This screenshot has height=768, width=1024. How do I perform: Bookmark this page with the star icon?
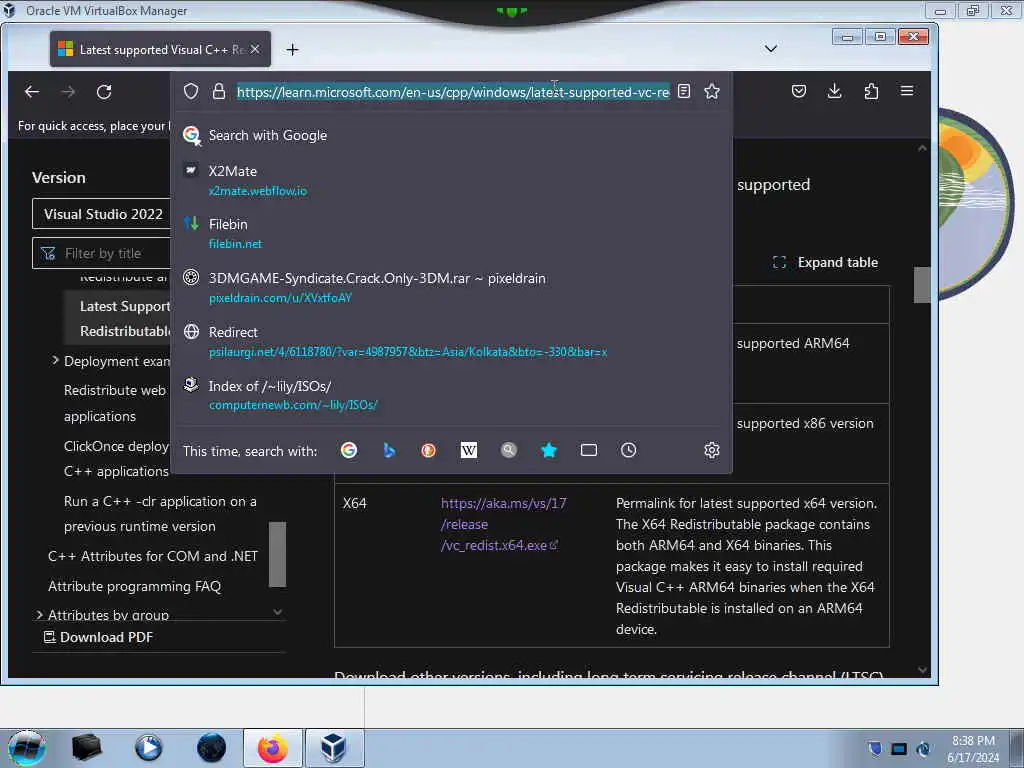click(x=712, y=91)
